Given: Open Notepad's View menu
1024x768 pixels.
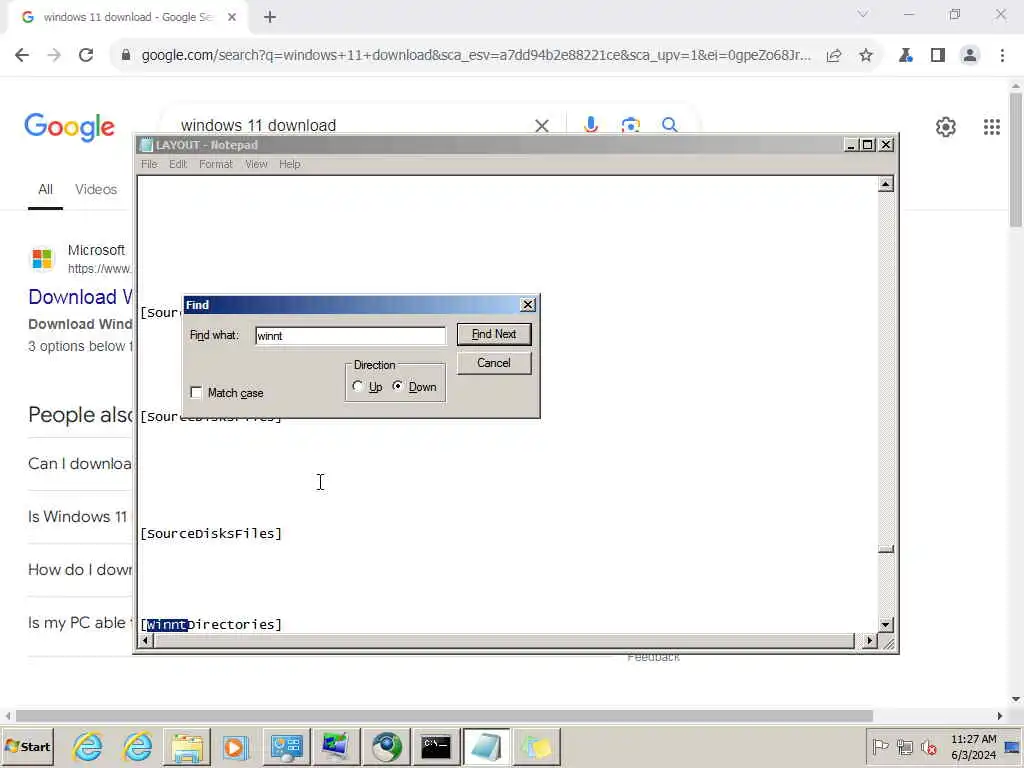Looking at the screenshot, I should click(256, 165).
